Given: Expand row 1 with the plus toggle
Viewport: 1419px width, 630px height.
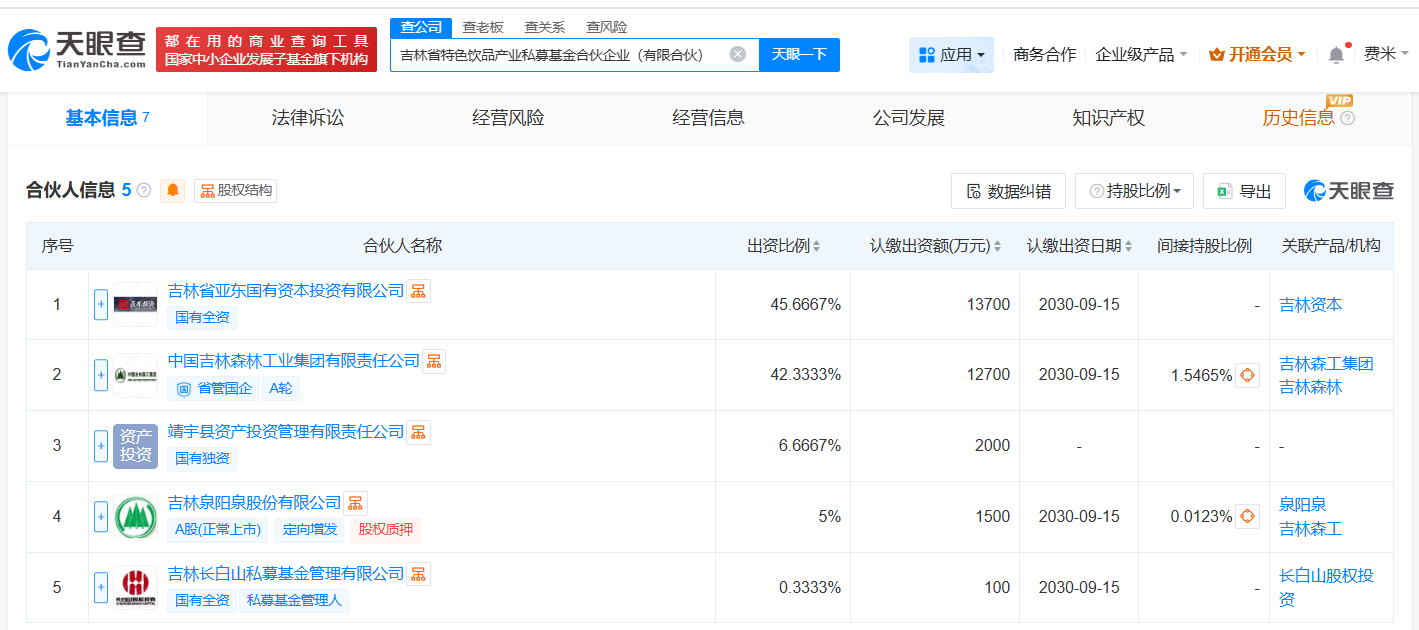Looking at the screenshot, I should coord(101,304).
